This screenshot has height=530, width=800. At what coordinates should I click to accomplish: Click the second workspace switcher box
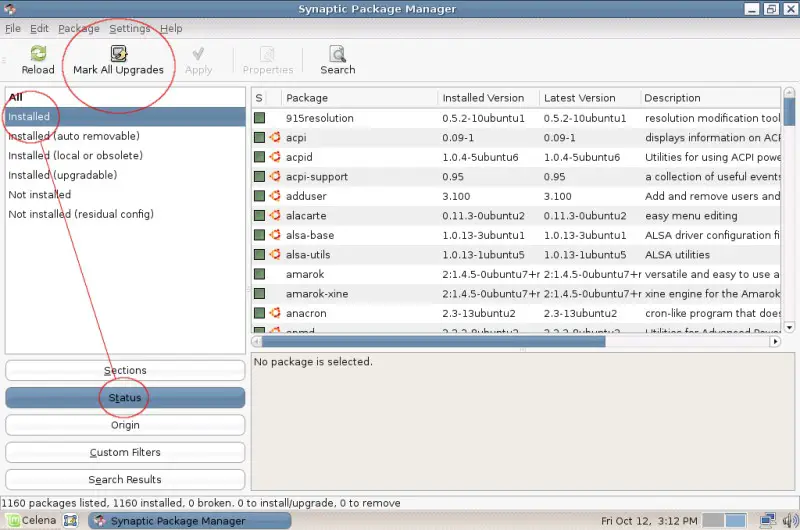pos(735,520)
